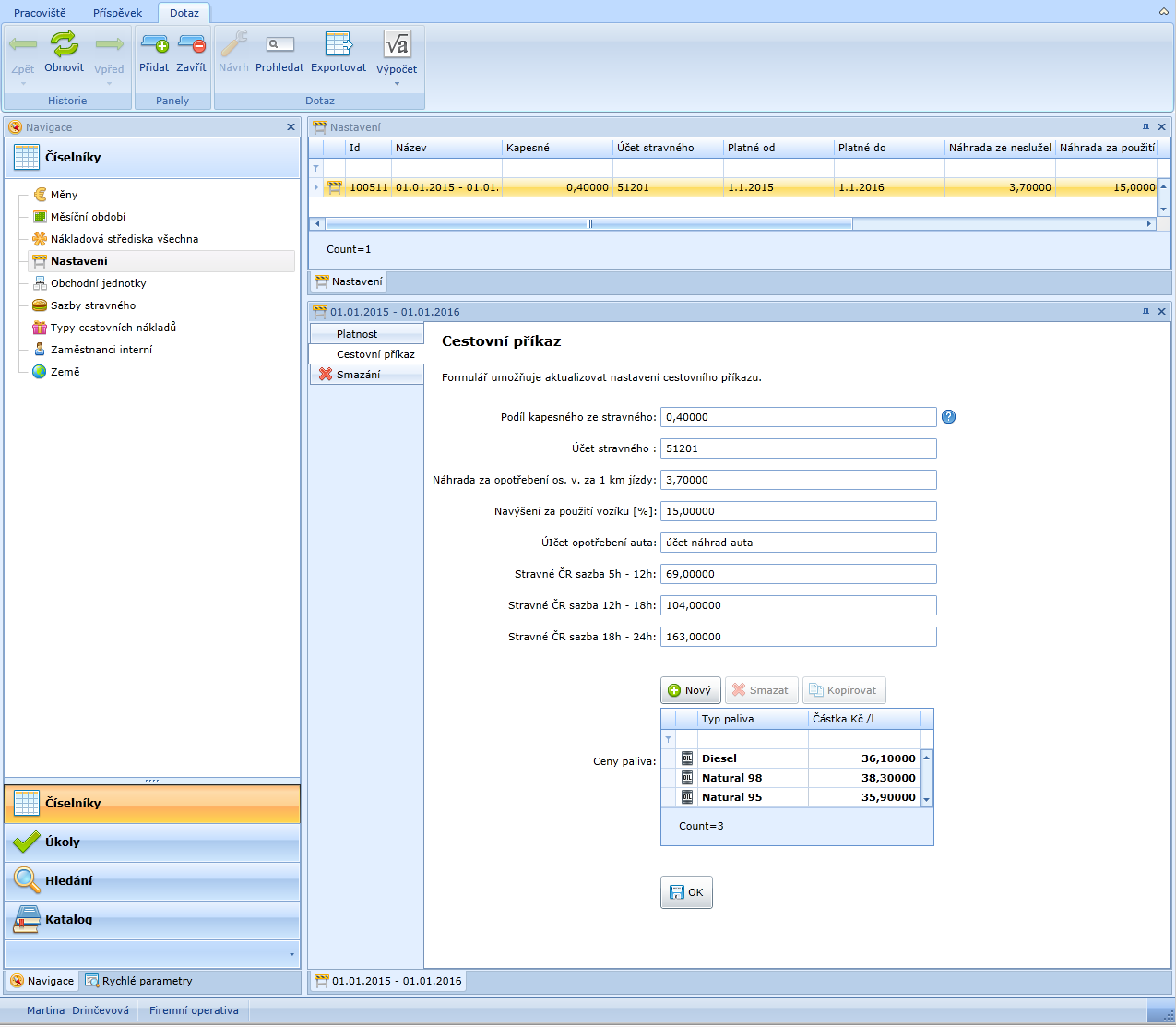The height and width of the screenshot is (1027, 1176).
Task: Select Sazby stravného in navigation tree
Action: (92, 305)
